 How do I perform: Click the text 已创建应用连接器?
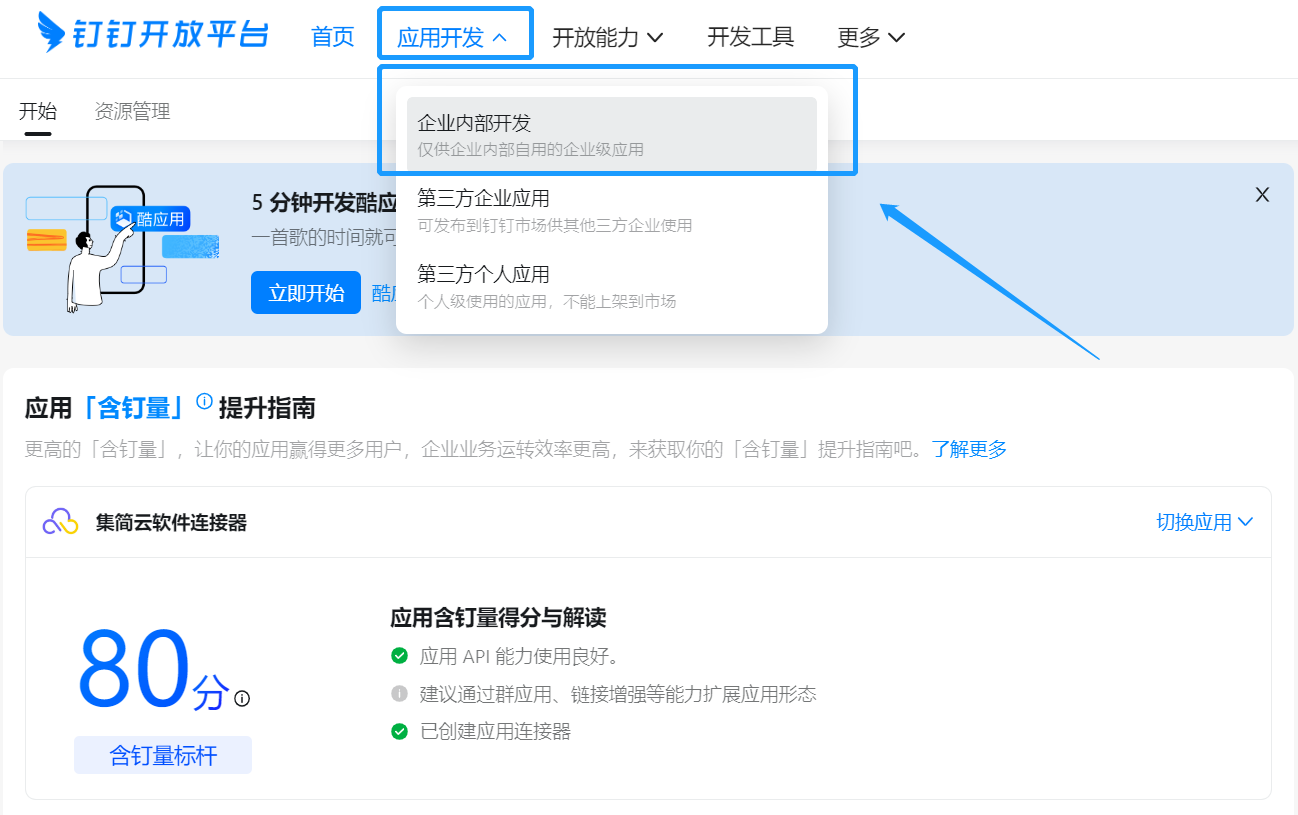point(495,732)
